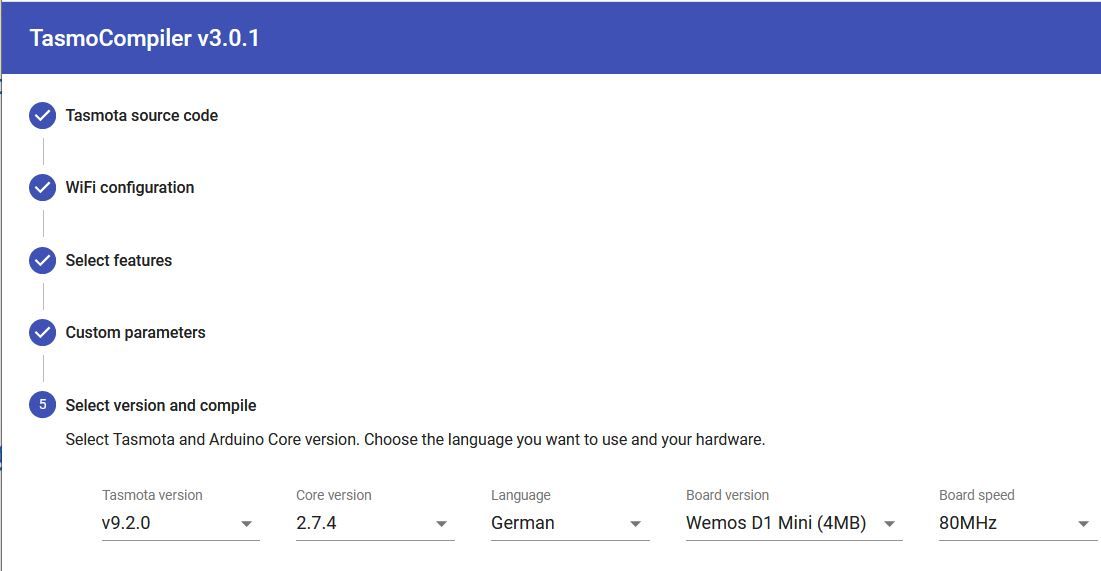Go to the WiFi configuration step
This screenshot has width=1101, height=571.
(130, 188)
